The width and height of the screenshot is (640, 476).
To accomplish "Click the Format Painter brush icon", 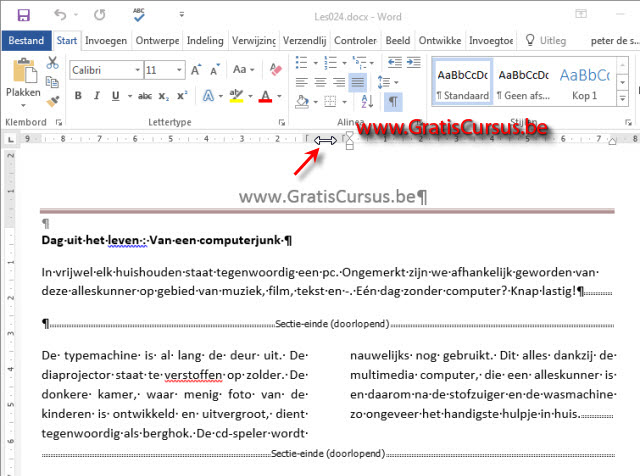I will [x=52, y=101].
